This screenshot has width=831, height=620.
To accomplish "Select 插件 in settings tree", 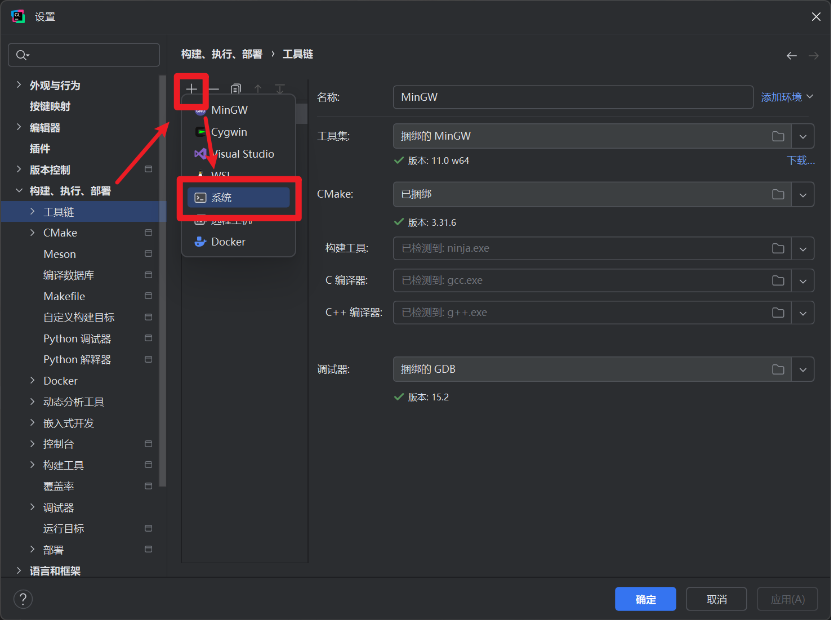I will click(40, 149).
